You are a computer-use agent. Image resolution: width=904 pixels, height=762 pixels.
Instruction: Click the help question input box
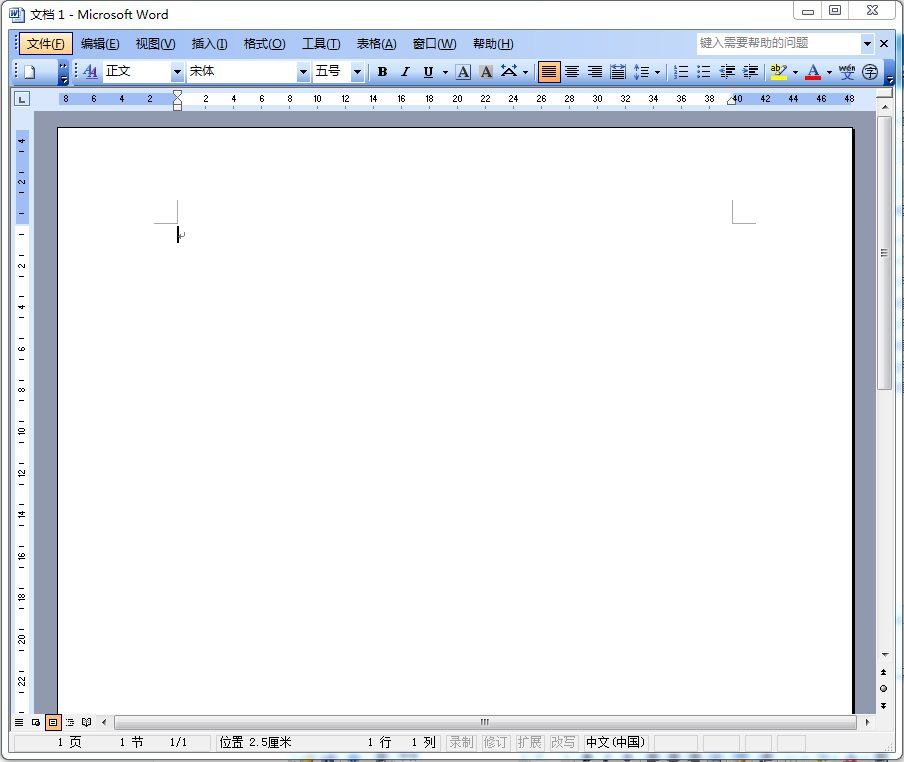[779, 43]
